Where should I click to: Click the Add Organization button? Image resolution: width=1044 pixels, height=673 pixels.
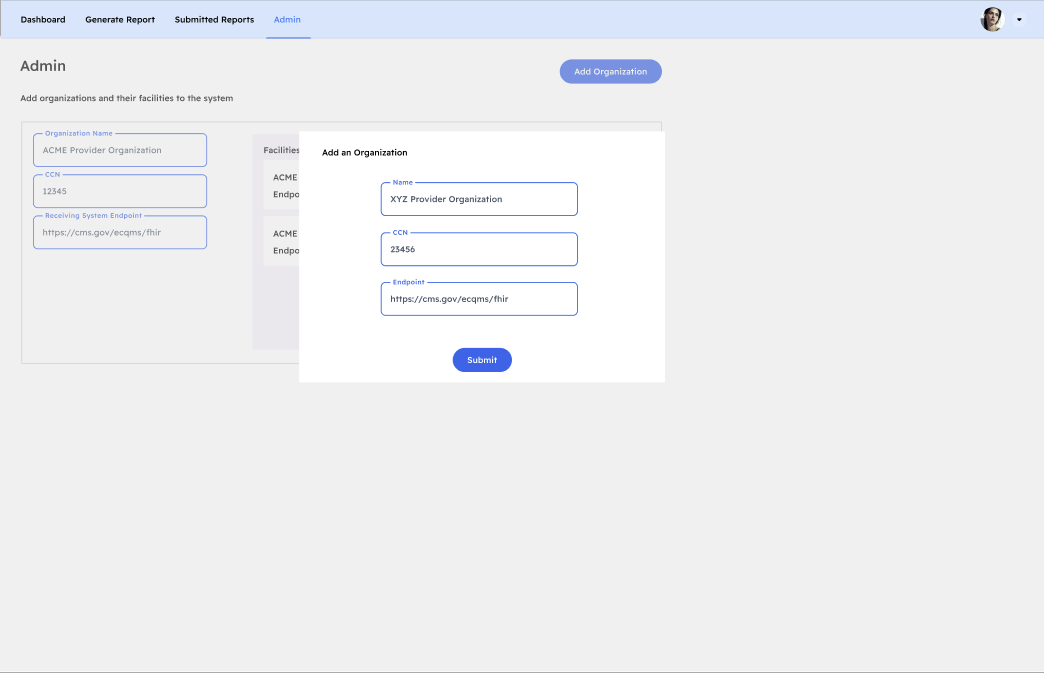click(x=610, y=71)
